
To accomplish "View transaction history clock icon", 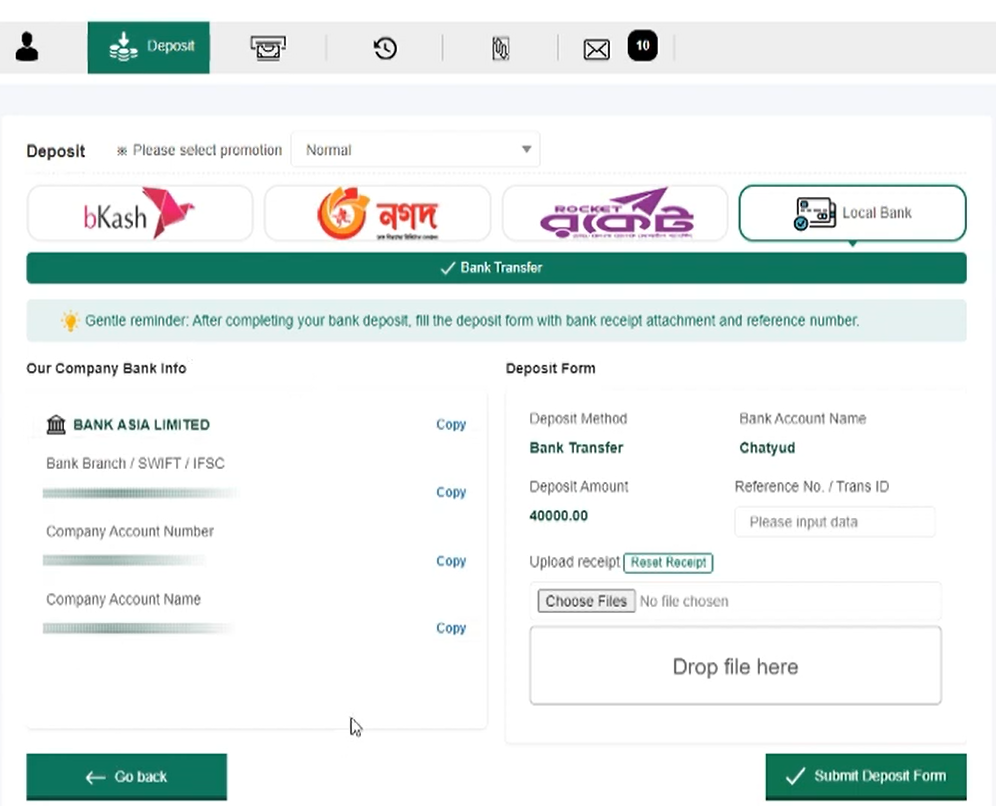I will coord(385,48).
